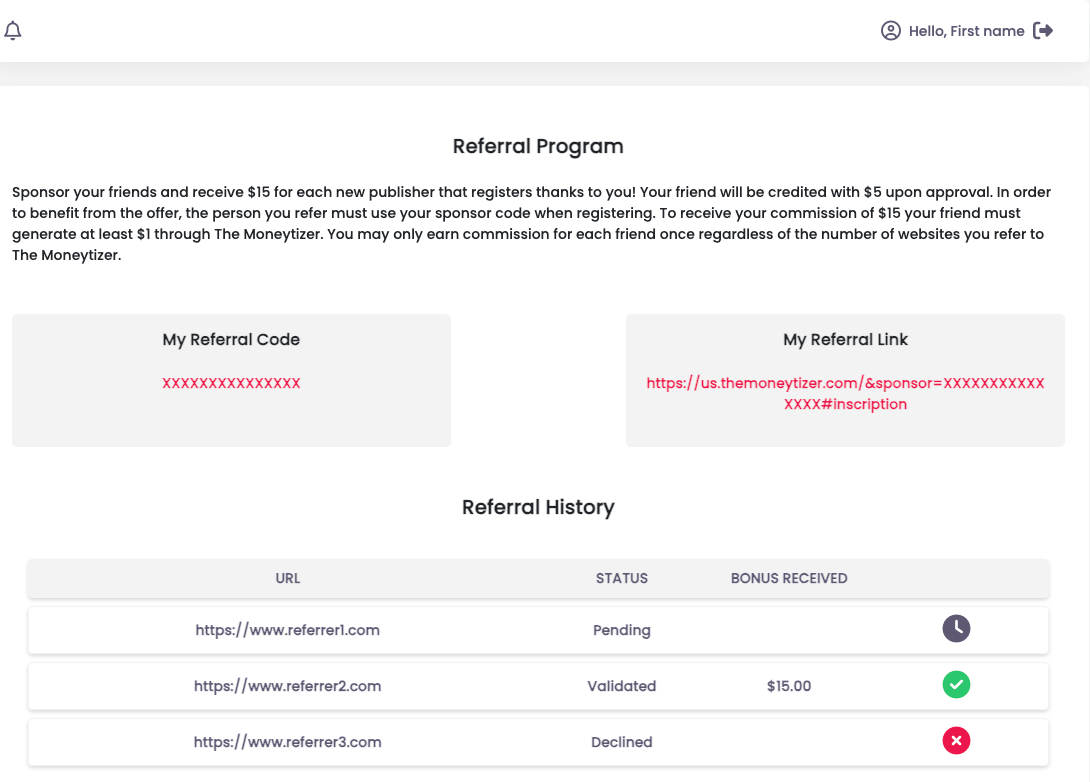Click the notification bell icon
1090x782 pixels.
point(13,31)
